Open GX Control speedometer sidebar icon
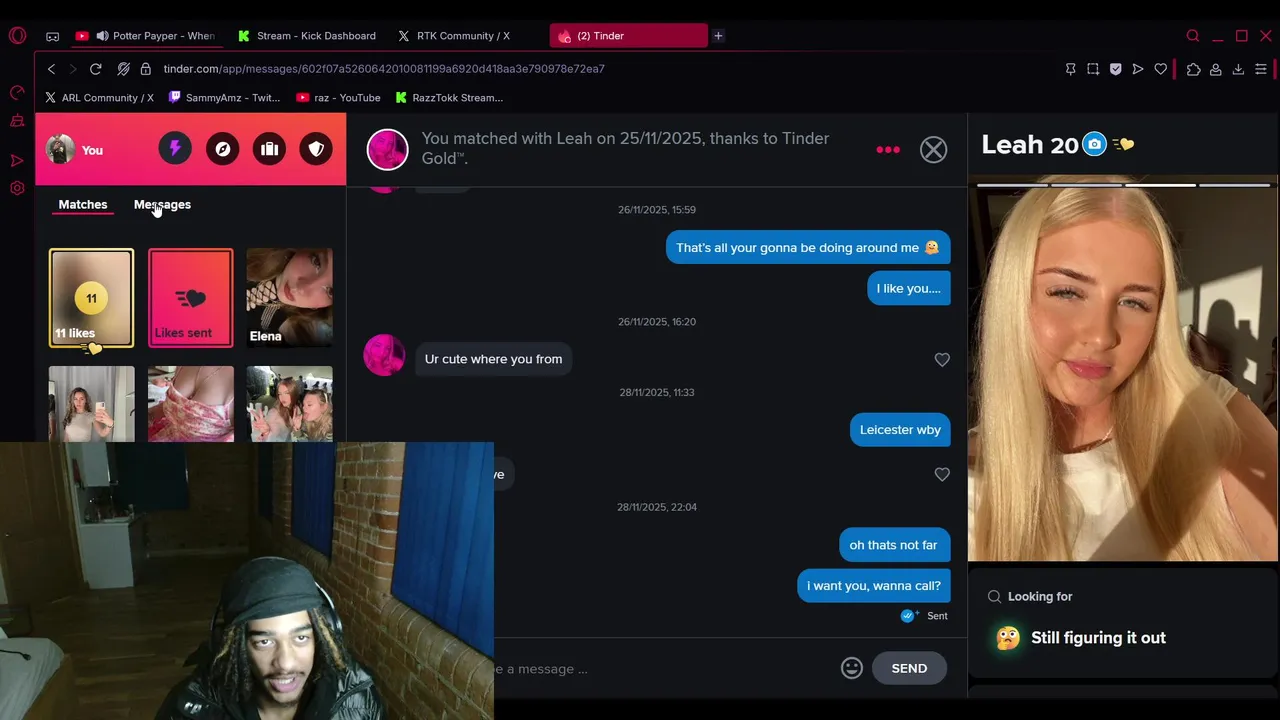Image resolution: width=1280 pixels, height=720 pixels. tap(17, 93)
